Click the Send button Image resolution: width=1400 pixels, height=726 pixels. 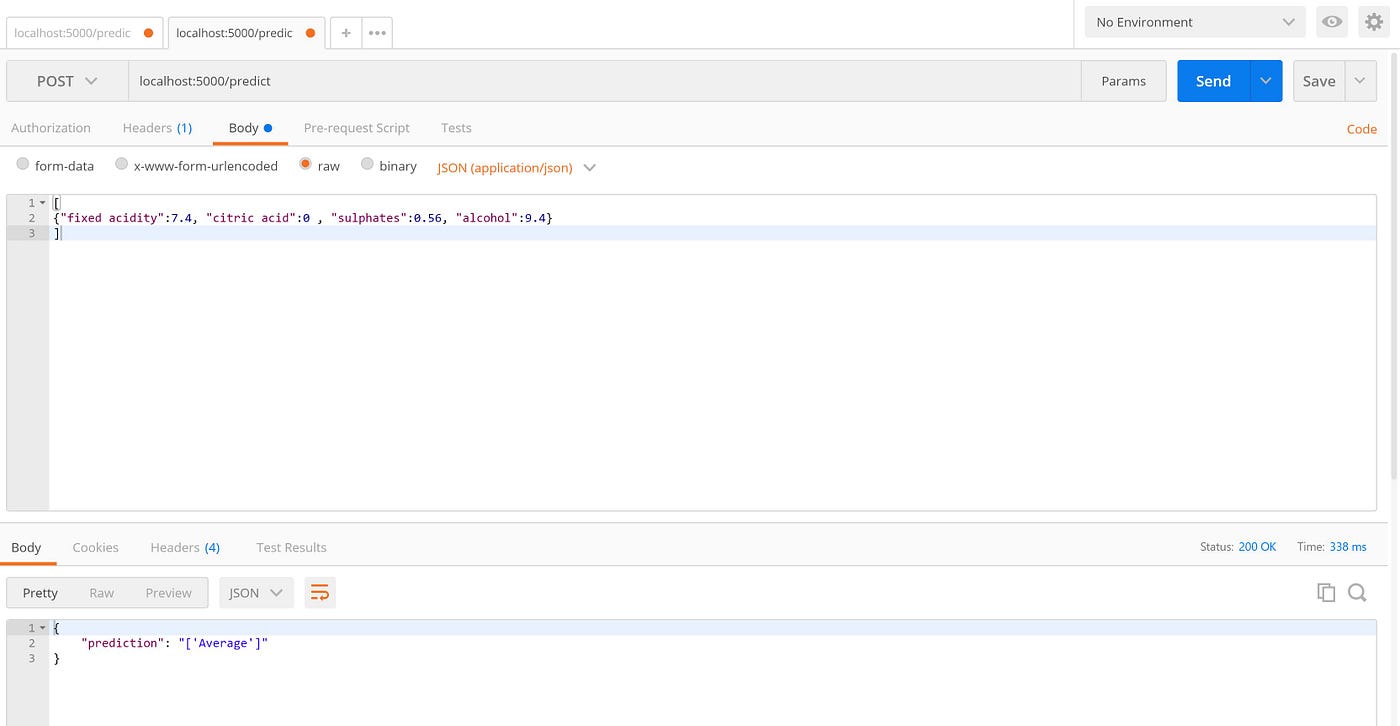pyautogui.click(x=1212, y=81)
